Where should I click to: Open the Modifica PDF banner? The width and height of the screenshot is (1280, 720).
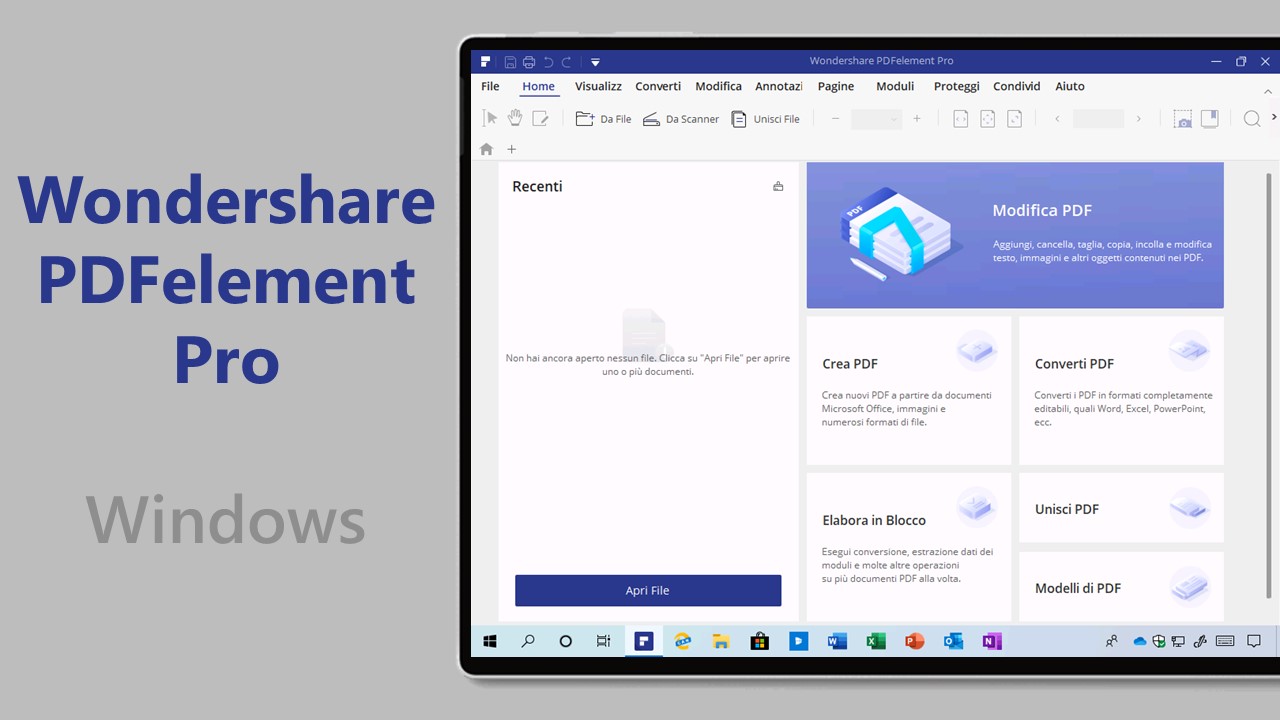click(x=1015, y=235)
